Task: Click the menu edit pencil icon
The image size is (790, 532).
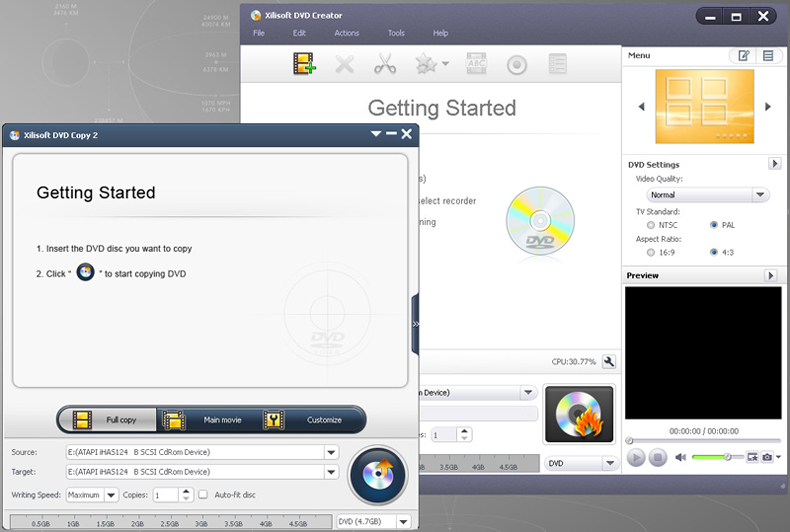Action: point(744,56)
